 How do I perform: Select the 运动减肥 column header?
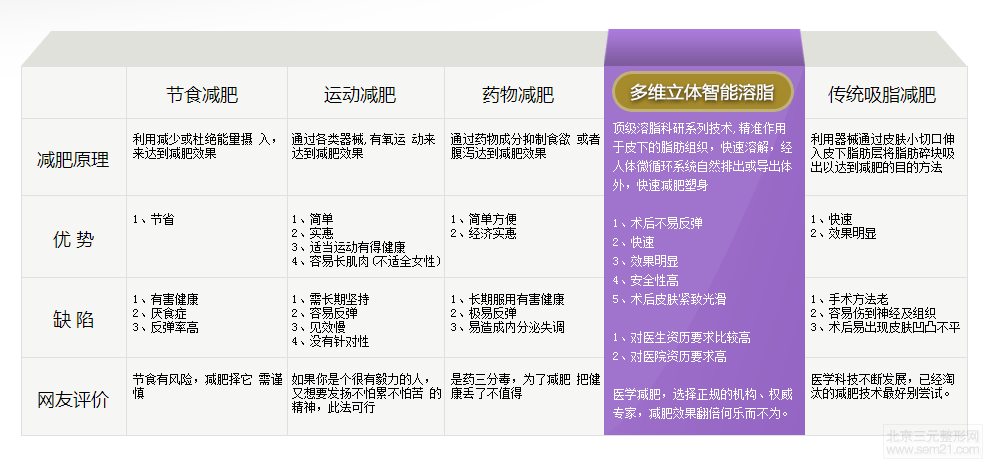click(x=360, y=95)
